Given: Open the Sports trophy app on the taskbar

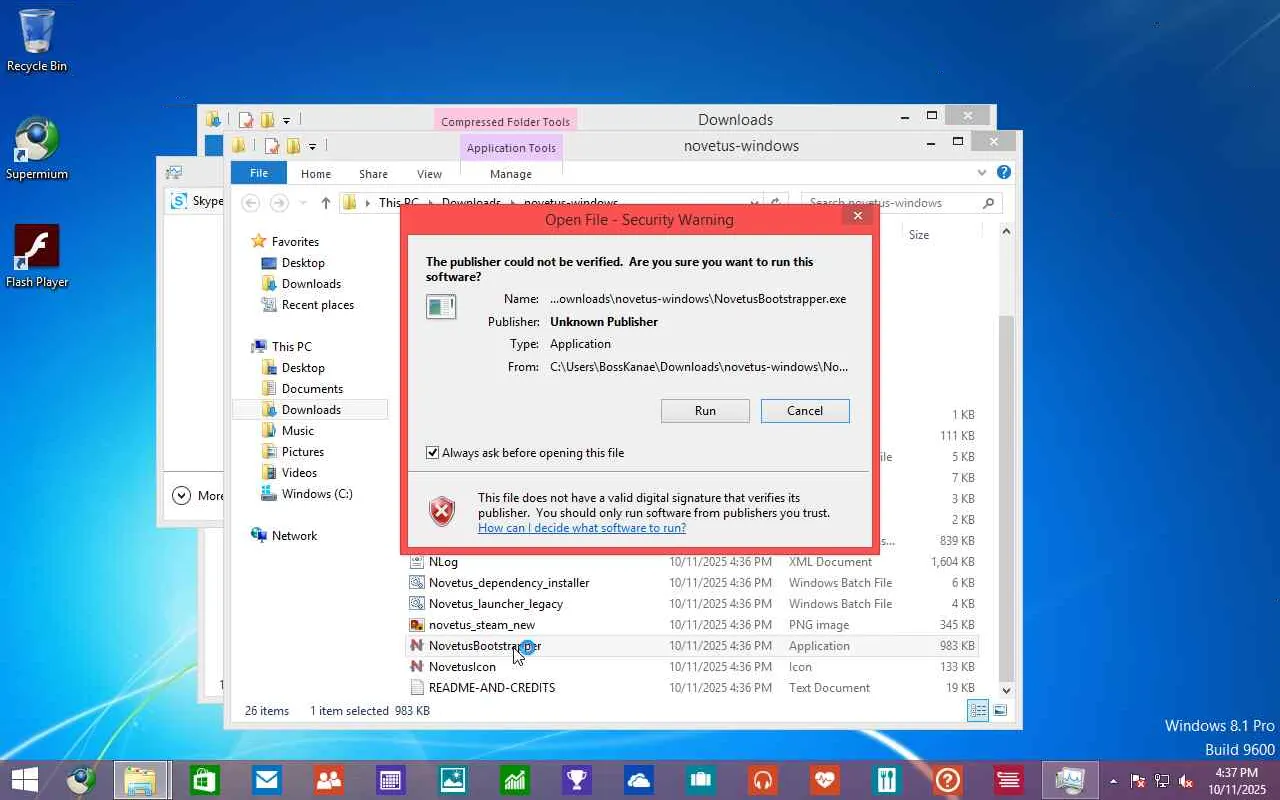Looking at the screenshot, I should [x=576, y=779].
